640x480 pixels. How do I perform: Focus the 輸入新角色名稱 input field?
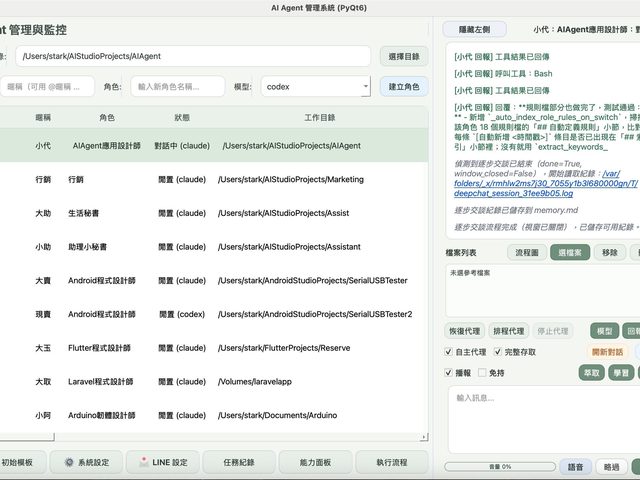[178, 87]
